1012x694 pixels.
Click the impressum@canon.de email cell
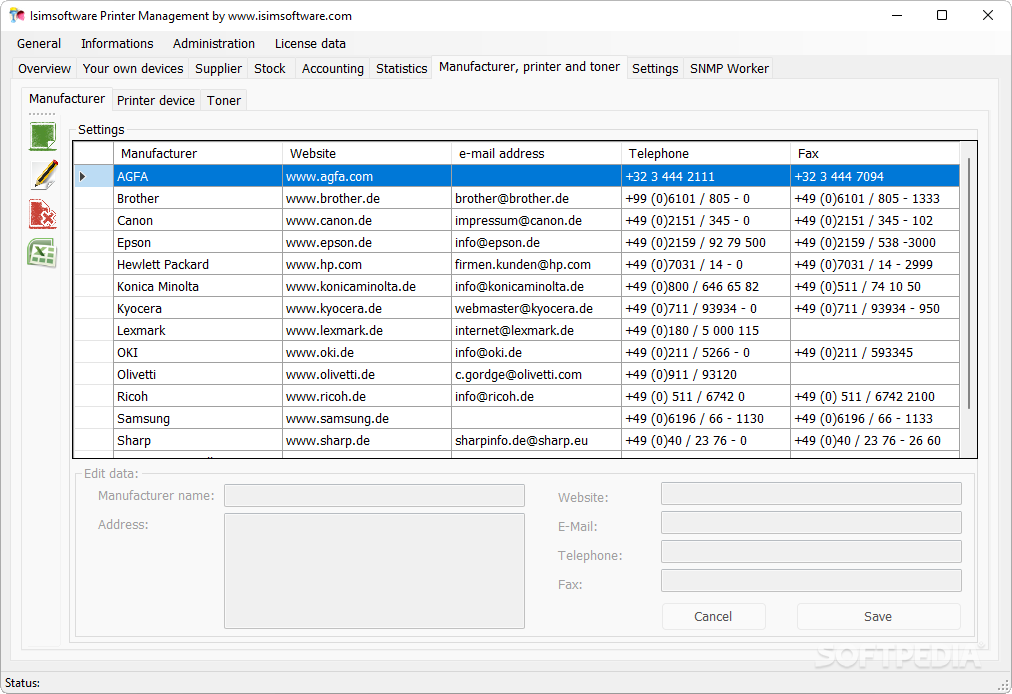click(536, 220)
